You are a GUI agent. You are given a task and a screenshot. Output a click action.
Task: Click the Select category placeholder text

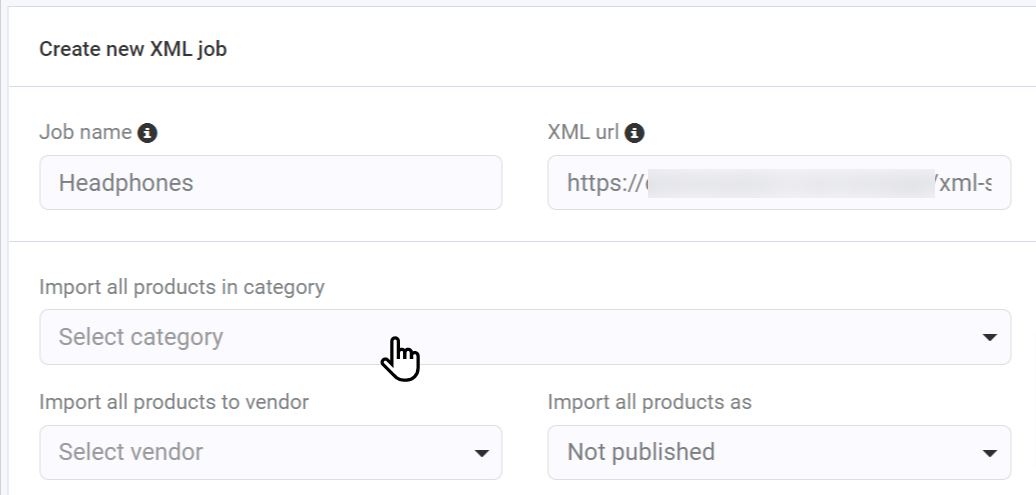141,337
